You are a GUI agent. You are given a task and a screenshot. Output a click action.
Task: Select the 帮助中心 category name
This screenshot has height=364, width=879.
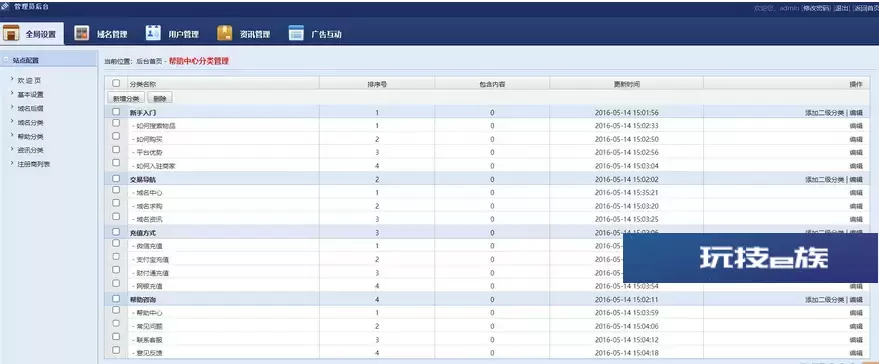click(149, 313)
